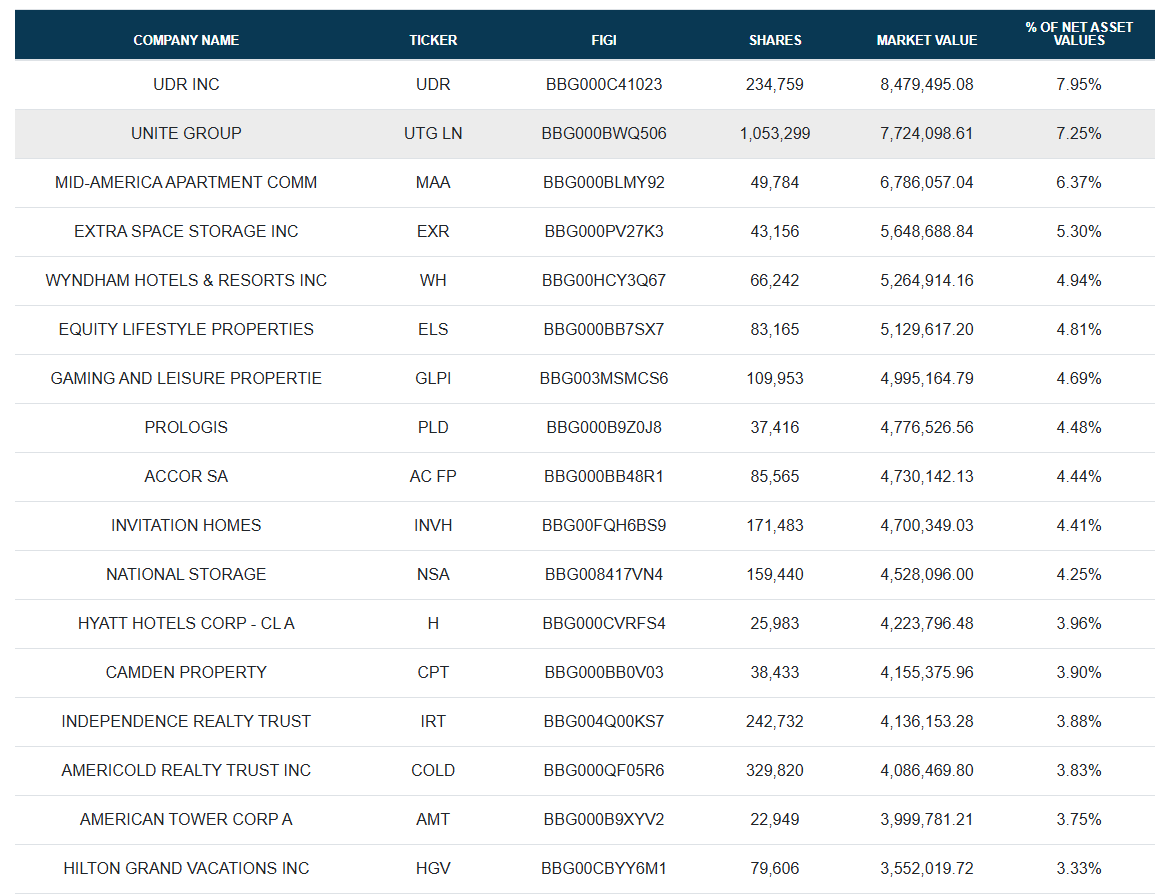Select the UDR INC company name cell
This screenshot has height=895, width=1161.
[x=186, y=84]
